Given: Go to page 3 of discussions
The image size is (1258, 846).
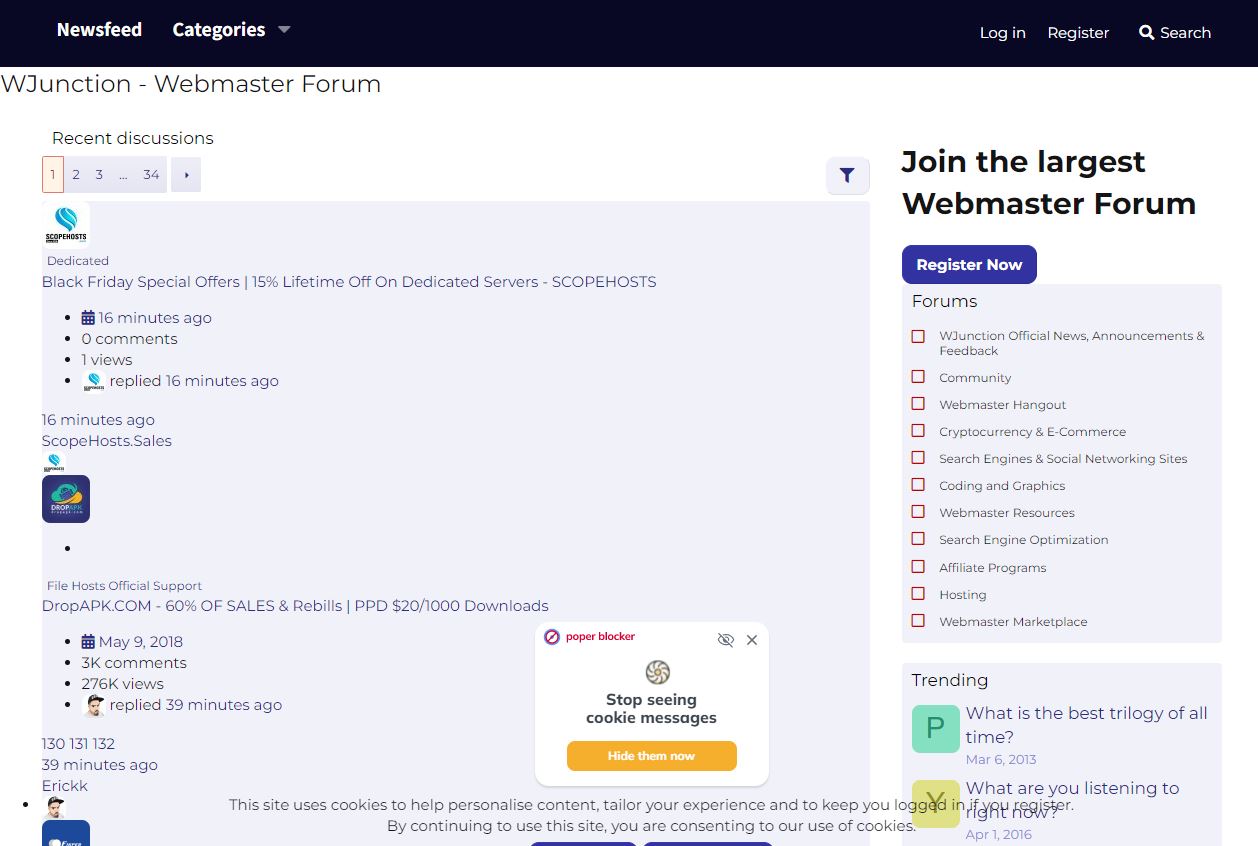Looking at the screenshot, I should [99, 175].
